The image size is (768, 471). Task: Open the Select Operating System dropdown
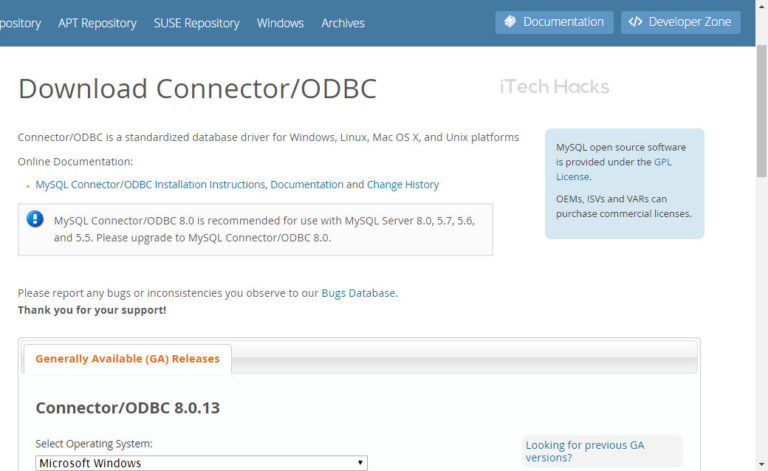point(201,463)
